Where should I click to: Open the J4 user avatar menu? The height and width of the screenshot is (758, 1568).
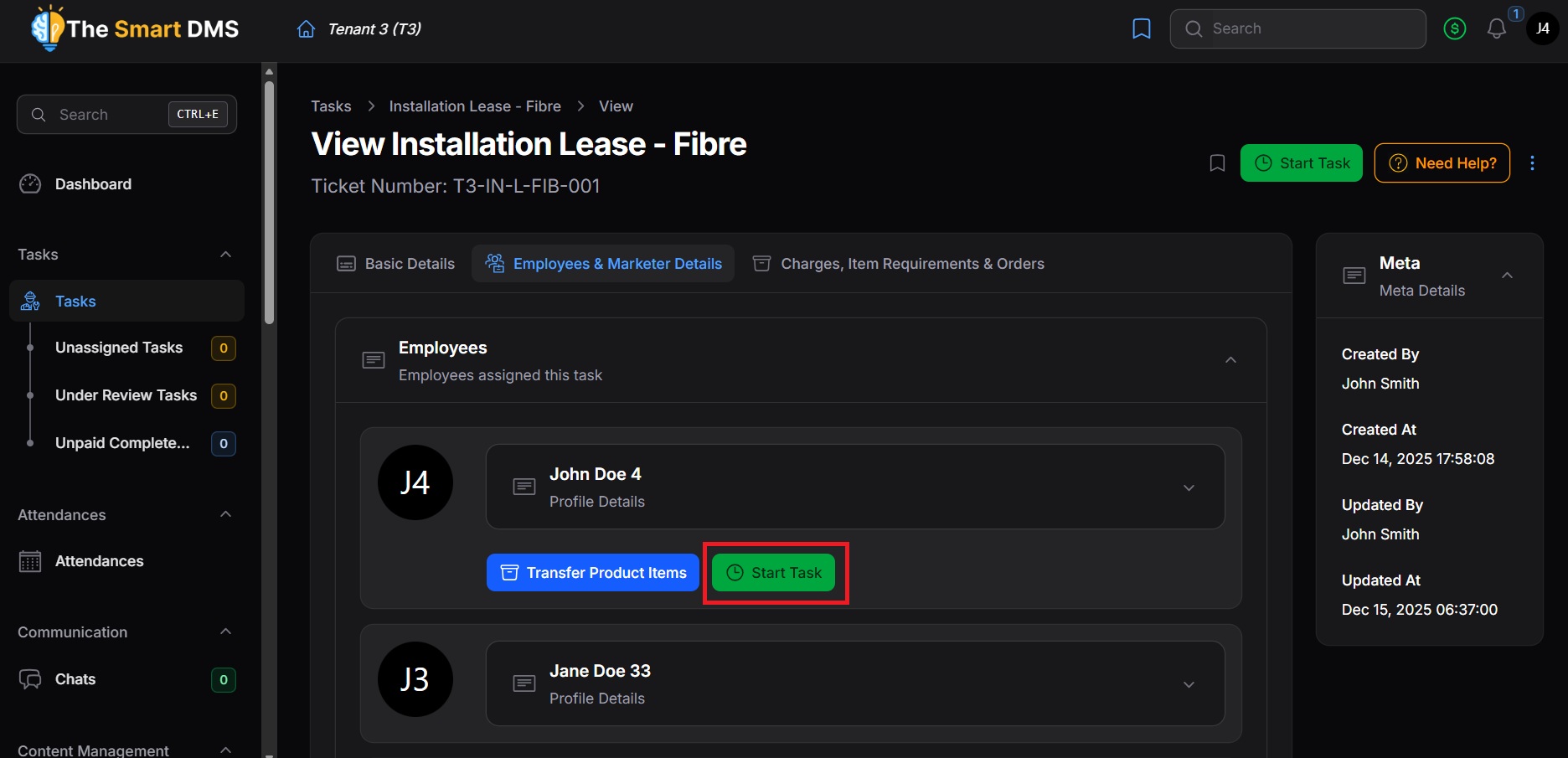[x=1542, y=29]
